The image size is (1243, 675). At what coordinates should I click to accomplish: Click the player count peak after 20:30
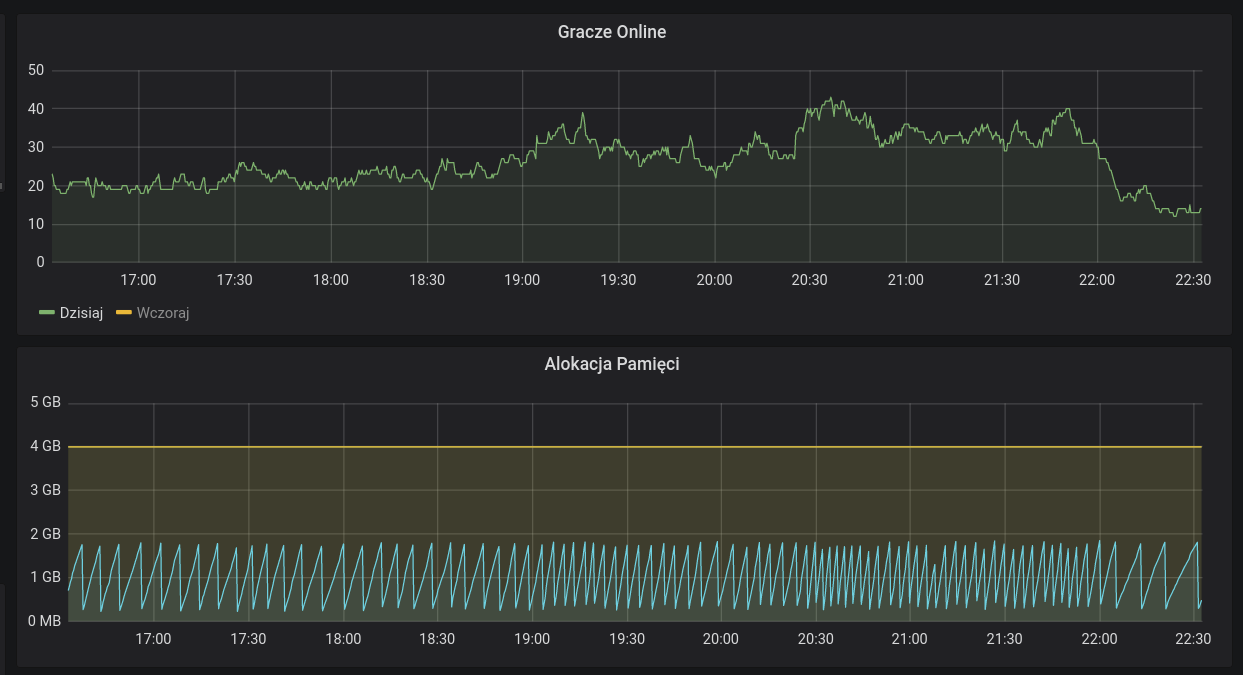tap(830, 99)
